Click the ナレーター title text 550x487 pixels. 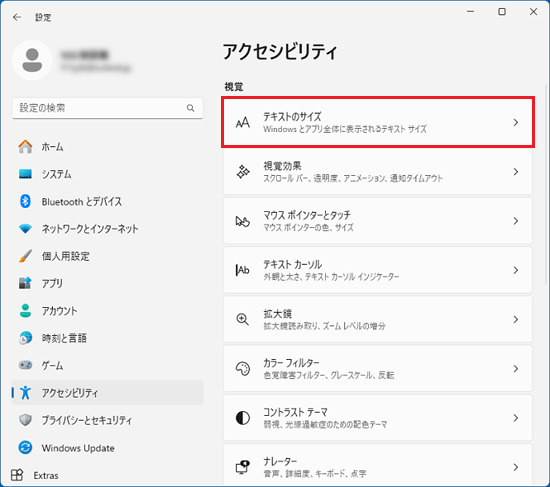pyautogui.click(x=280, y=461)
